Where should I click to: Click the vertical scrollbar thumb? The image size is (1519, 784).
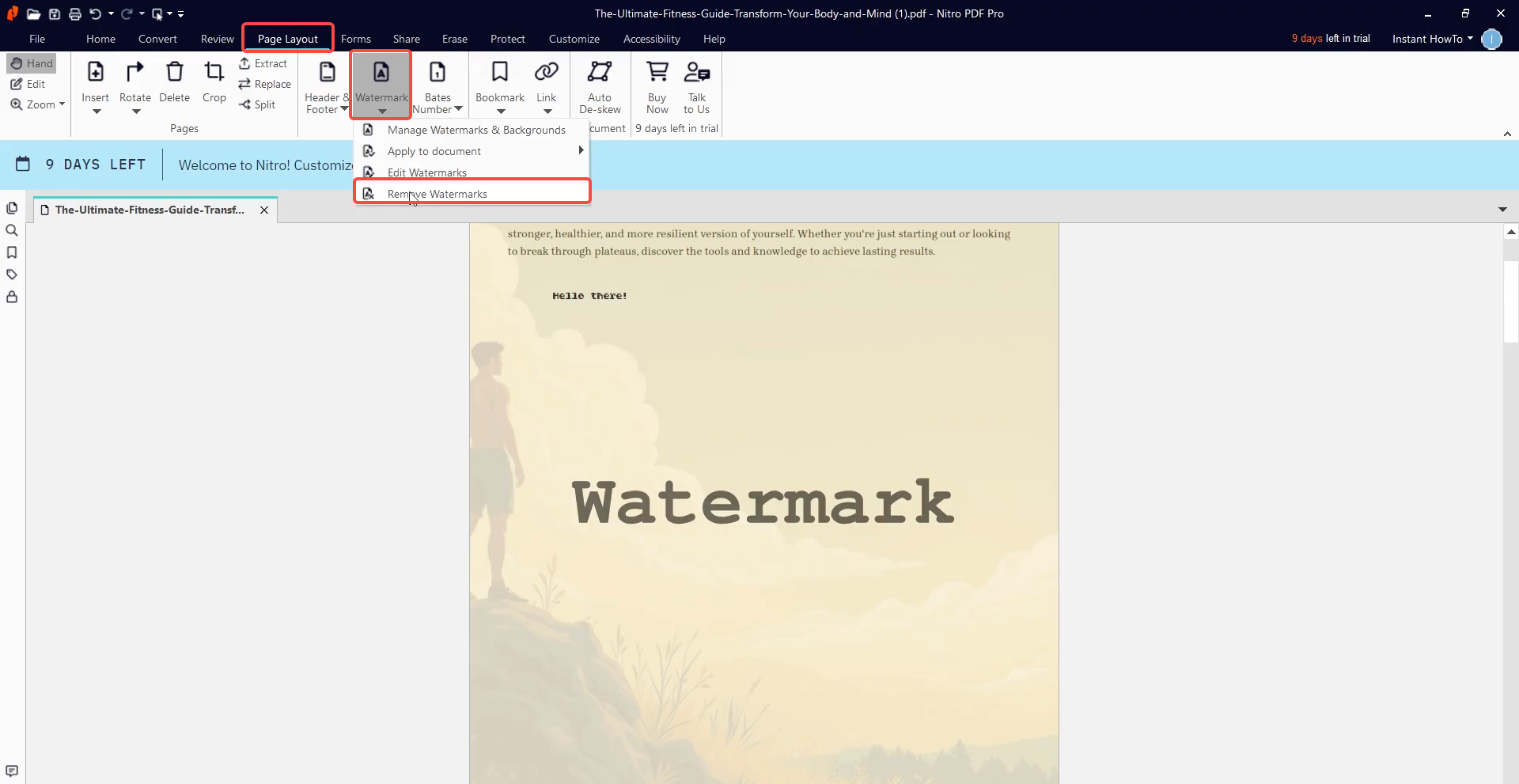(x=1511, y=301)
